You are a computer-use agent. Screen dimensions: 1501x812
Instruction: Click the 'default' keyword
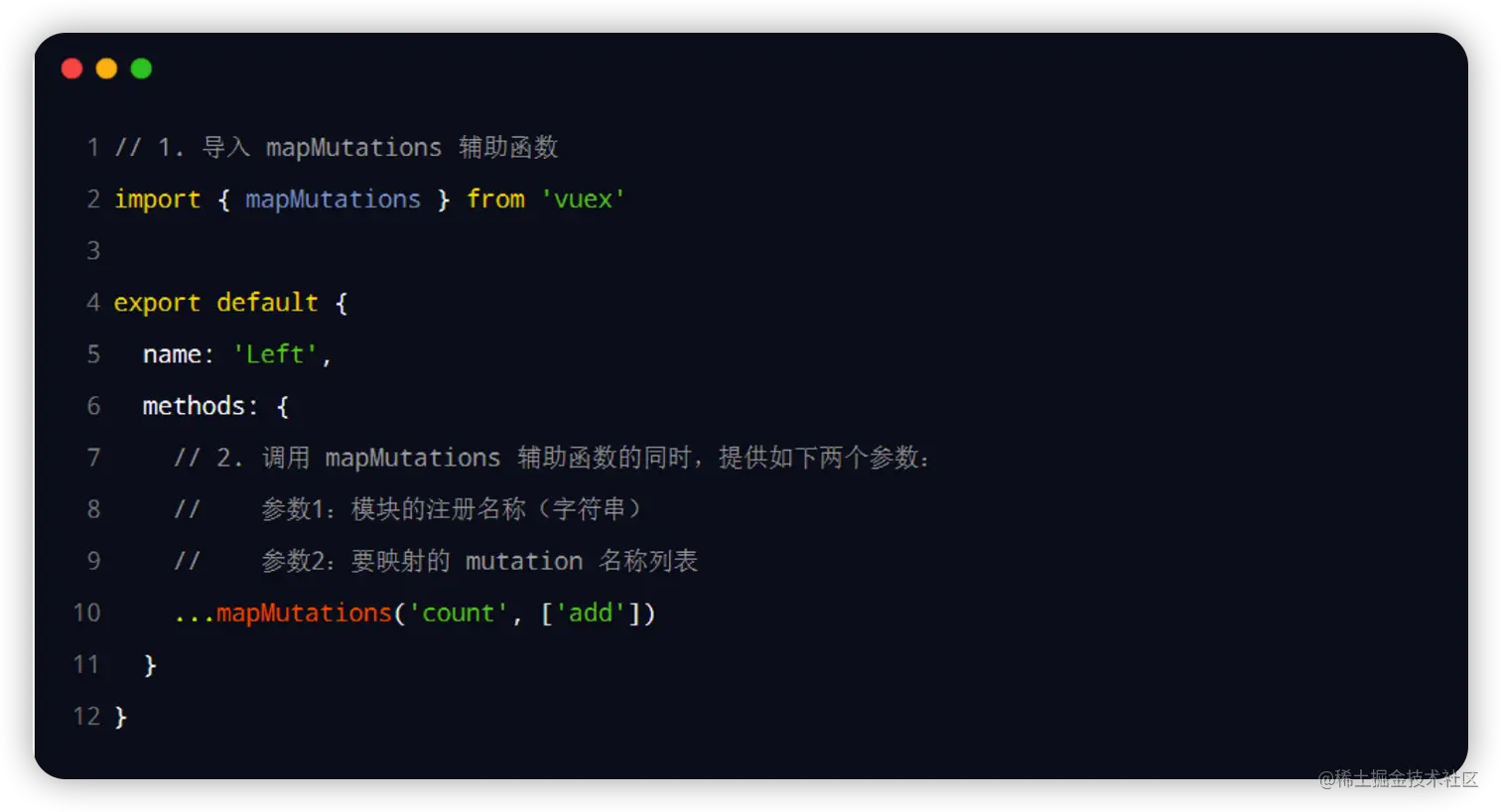[267, 302]
